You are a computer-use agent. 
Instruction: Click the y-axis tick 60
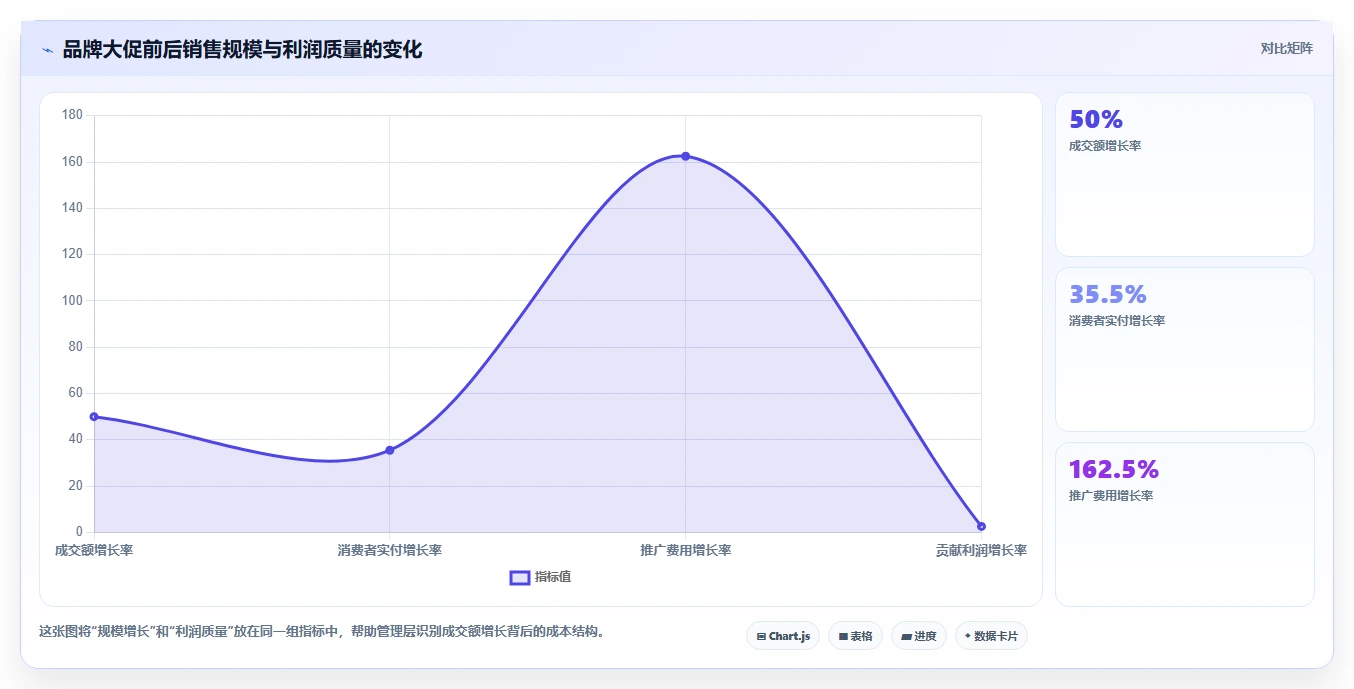click(x=75, y=393)
